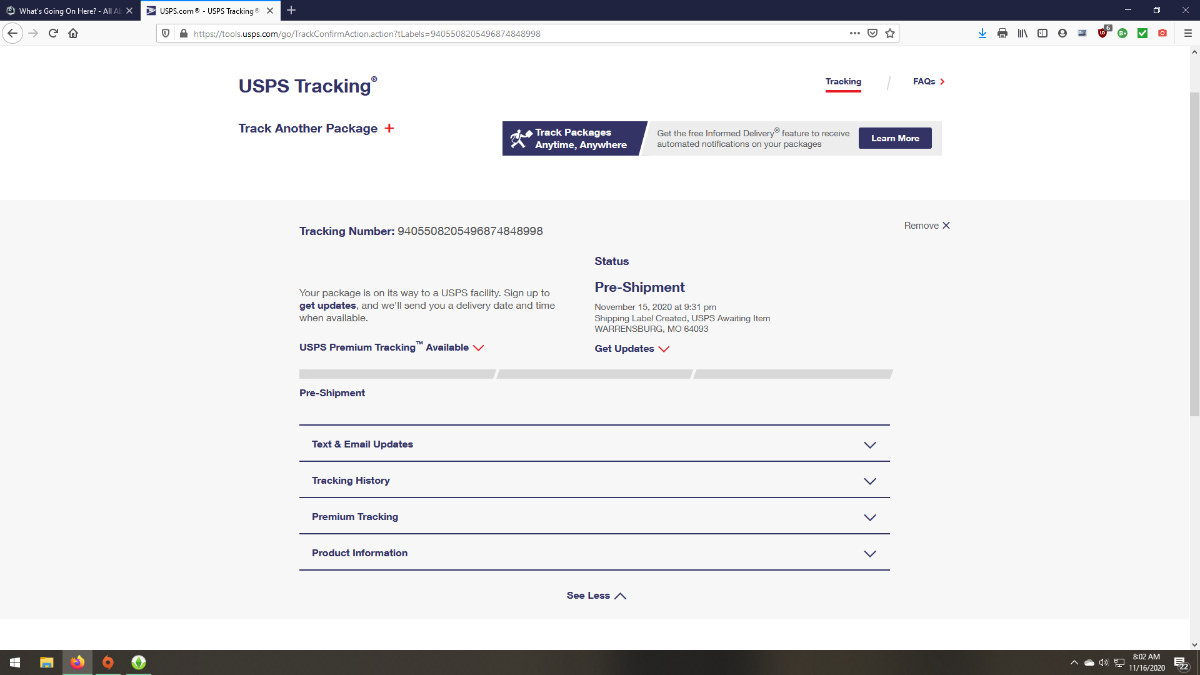Switch to What's Going On Here tab
This screenshot has height=675, width=1200.
click(70, 10)
